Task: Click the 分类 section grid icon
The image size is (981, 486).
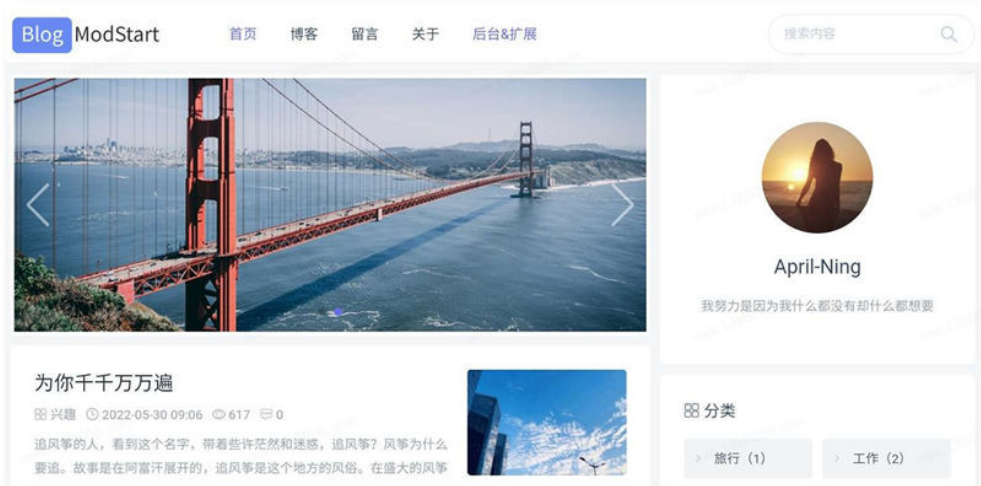Action: (x=691, y=411)
